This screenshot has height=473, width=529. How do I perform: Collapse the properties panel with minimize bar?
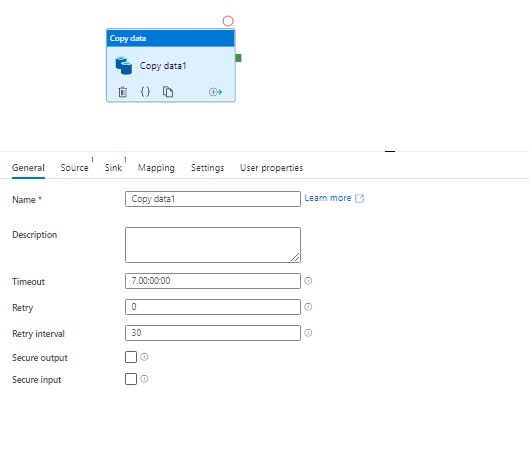(x=390, y=151)
